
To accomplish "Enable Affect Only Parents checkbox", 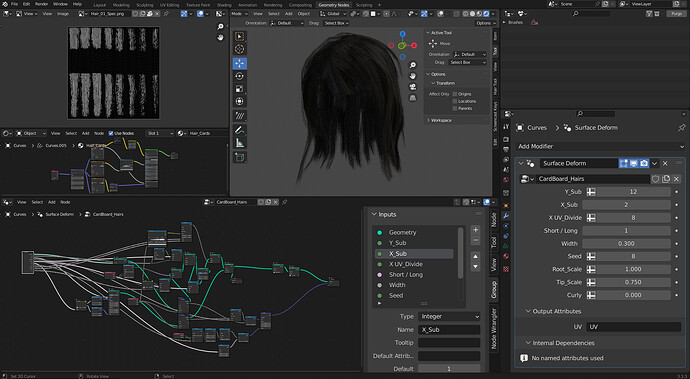I will point(455,108).
